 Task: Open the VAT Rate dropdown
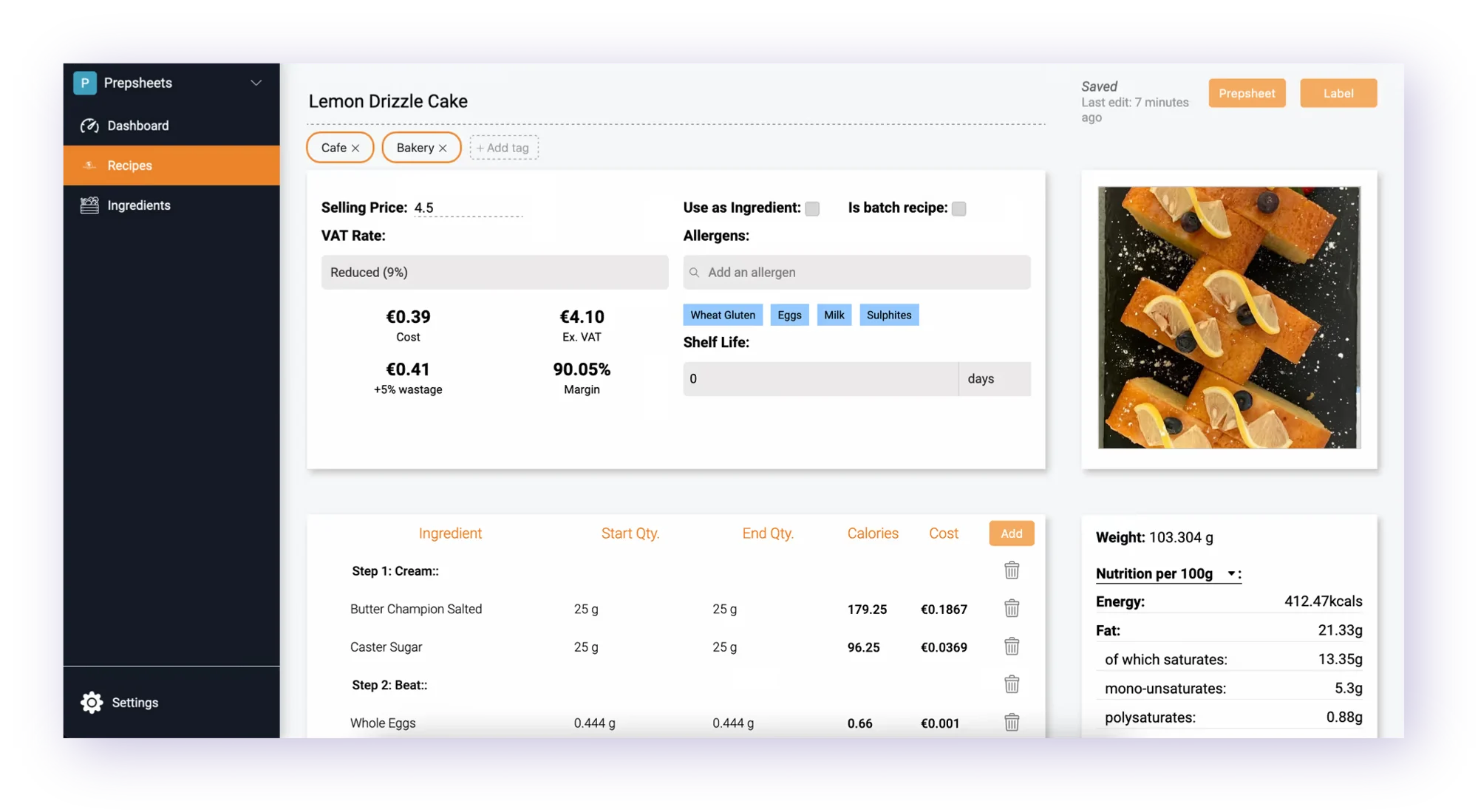[494, 272]
